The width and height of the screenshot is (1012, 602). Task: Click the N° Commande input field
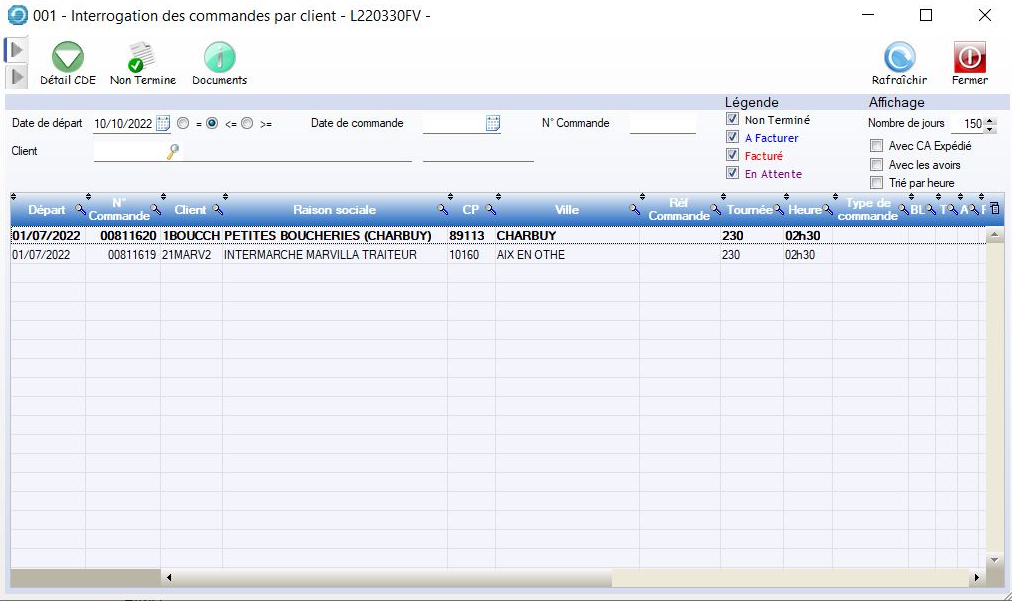tap(662, 124)
